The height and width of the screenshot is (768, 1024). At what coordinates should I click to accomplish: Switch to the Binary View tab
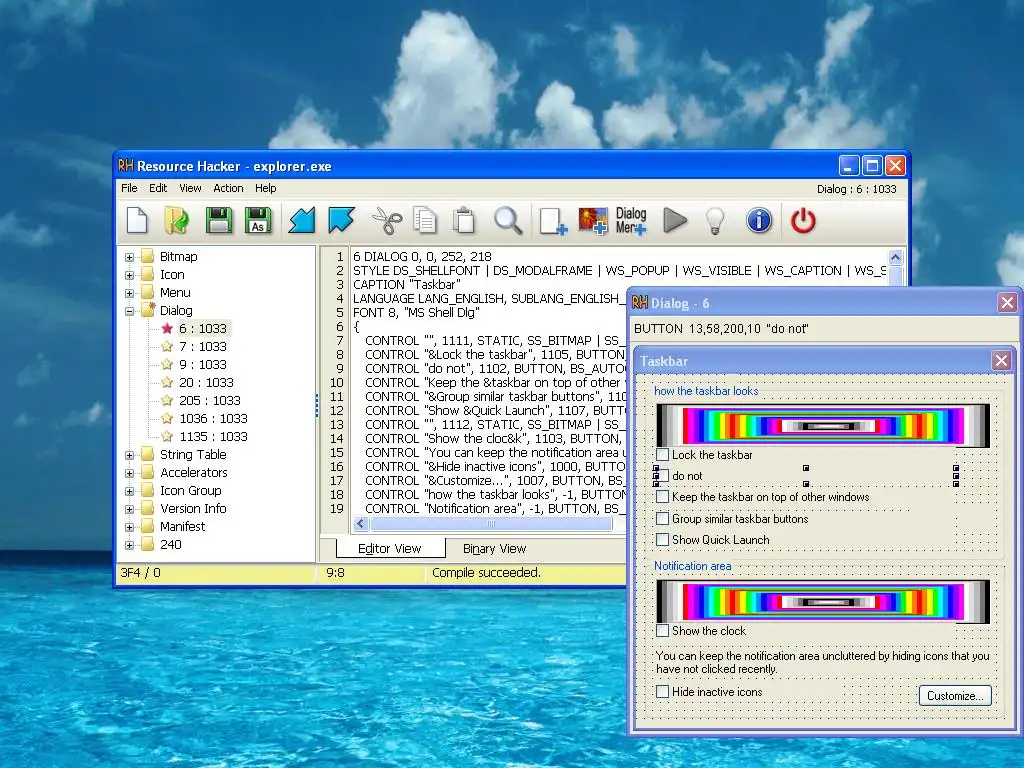pyautogui.click(x=494, y=549)
